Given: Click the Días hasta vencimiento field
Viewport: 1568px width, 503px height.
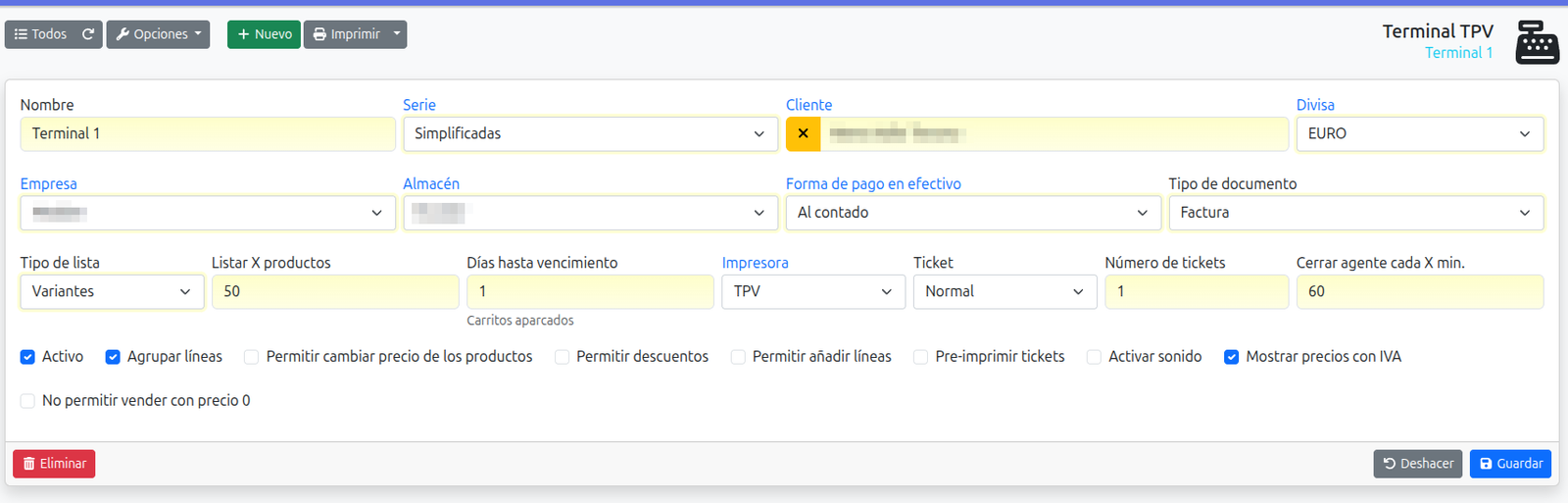Looking at the screenshot, I should click(590, 292).
